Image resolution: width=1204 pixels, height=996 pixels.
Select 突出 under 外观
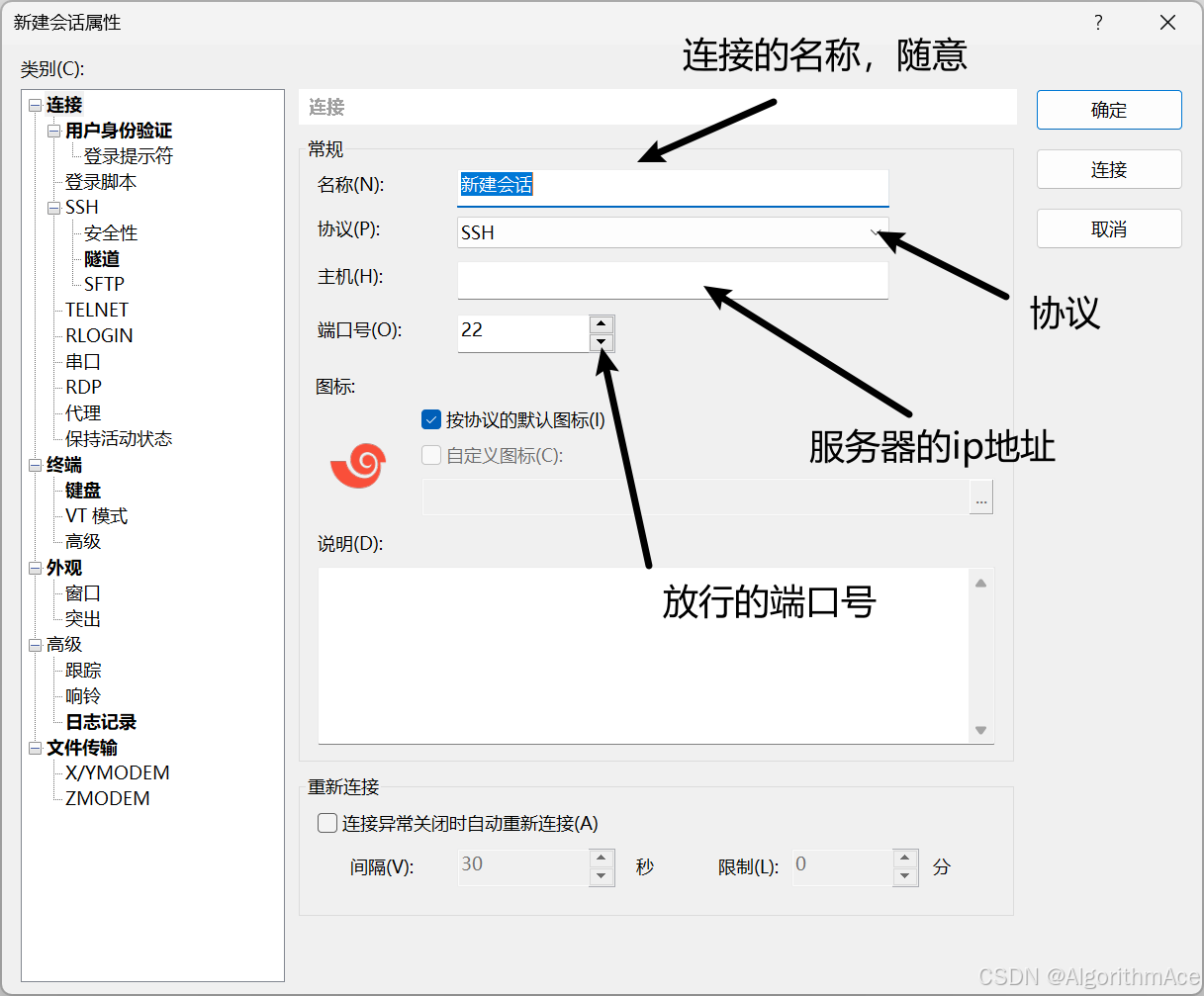pyautogui.click(x=83, y=619)
